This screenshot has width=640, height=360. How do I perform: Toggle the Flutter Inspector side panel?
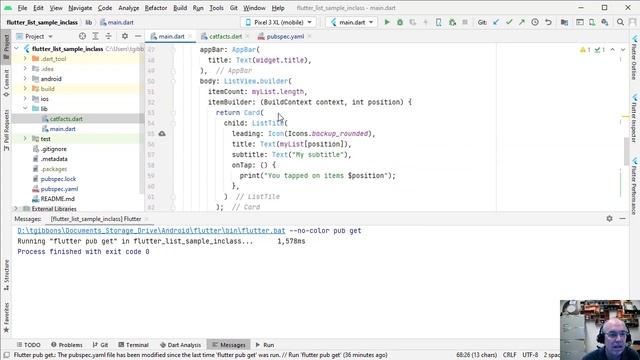click(x=634, y=118)
